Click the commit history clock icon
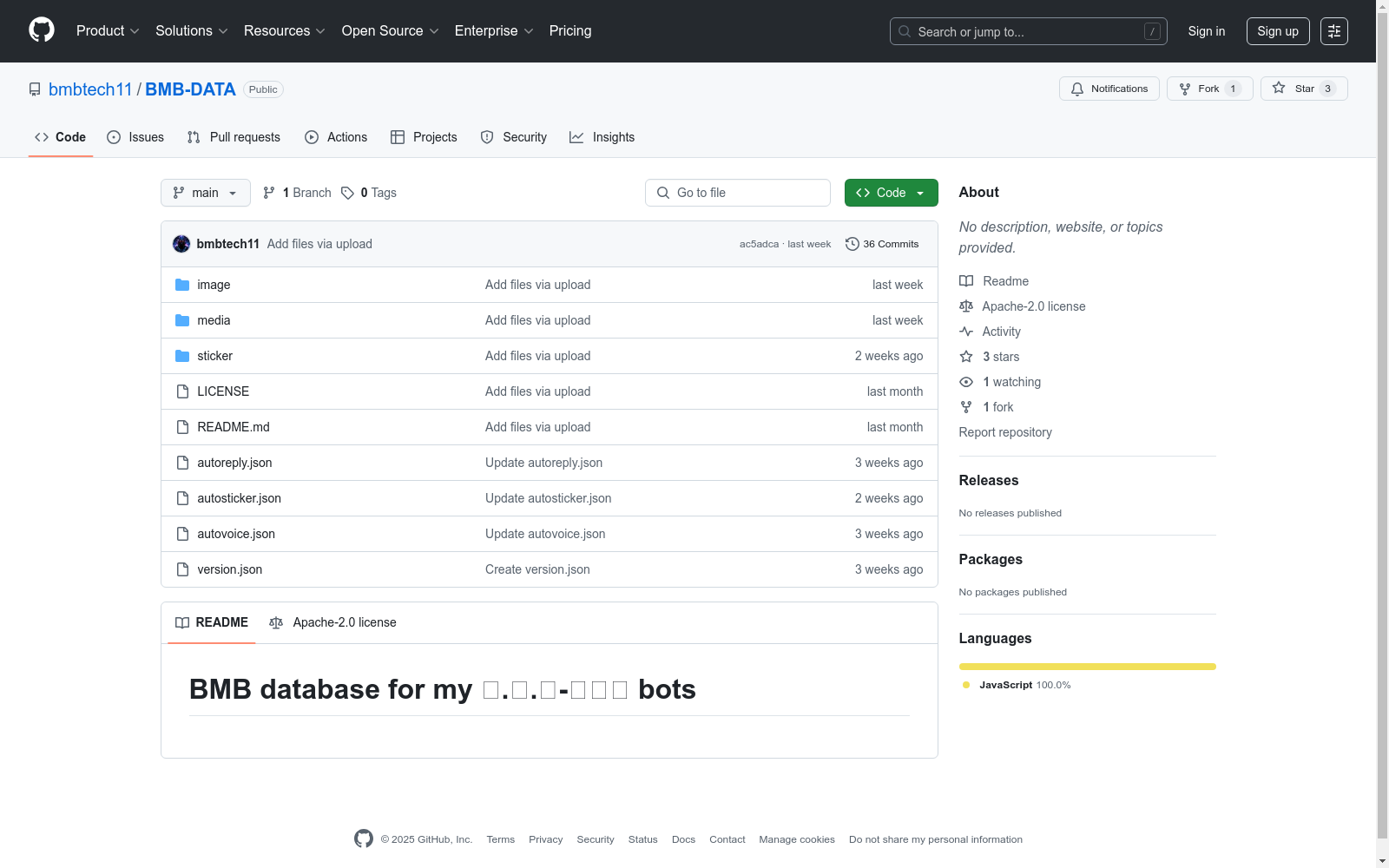 852,244
